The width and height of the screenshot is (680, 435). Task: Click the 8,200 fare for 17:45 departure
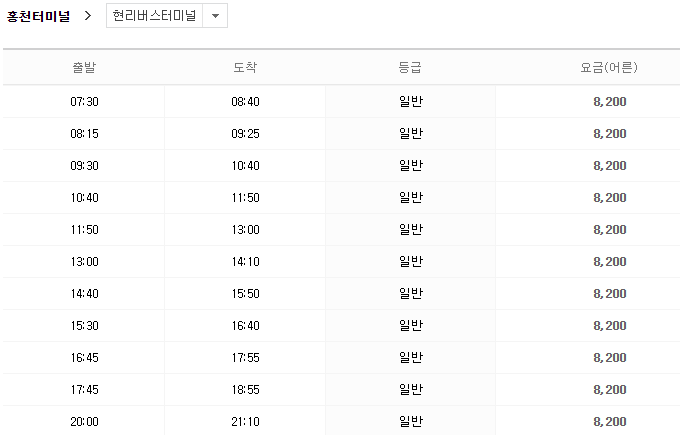coord(609,390)
